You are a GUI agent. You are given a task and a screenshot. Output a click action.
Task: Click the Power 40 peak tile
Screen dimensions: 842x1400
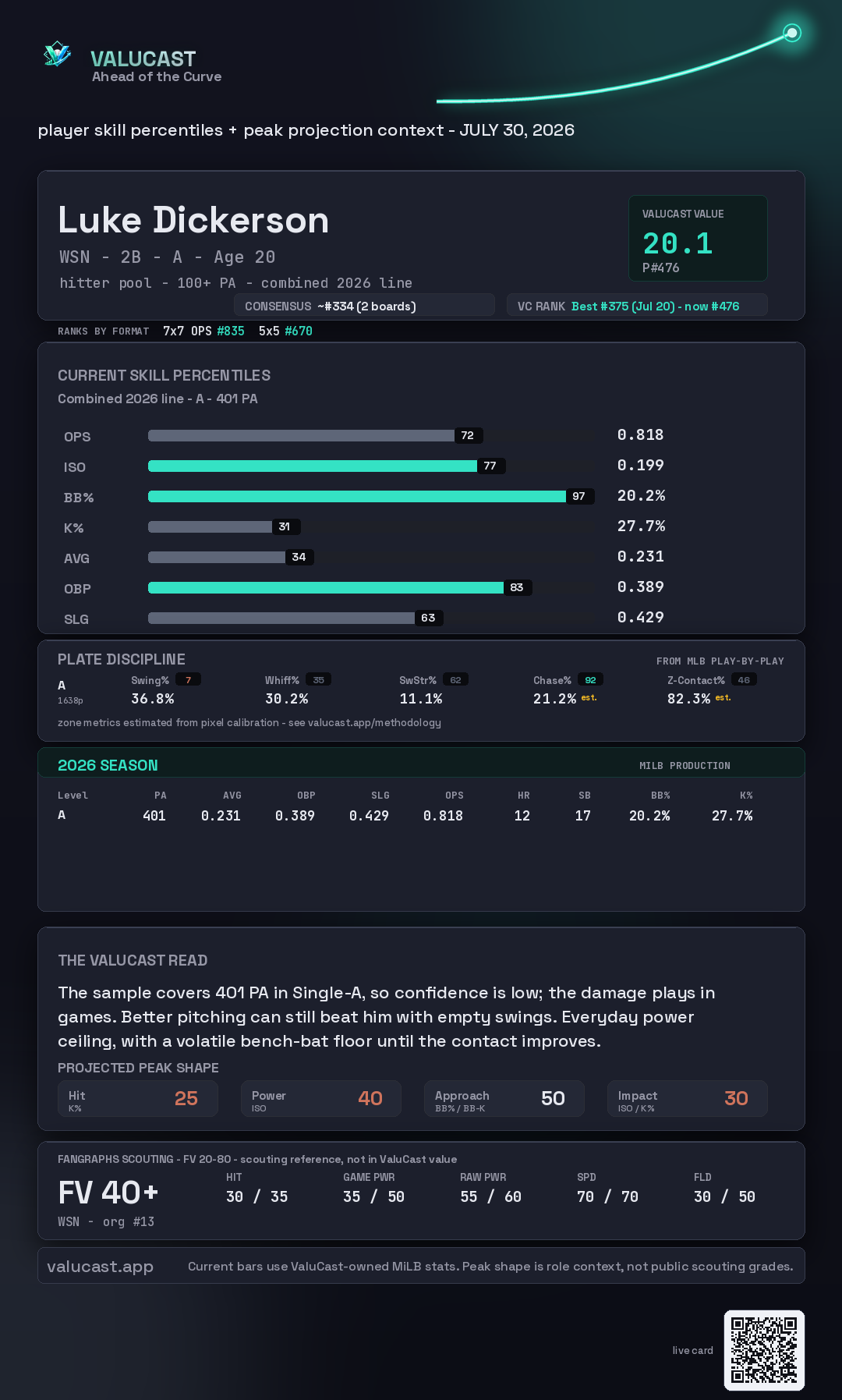click(x=321, y=1098)
